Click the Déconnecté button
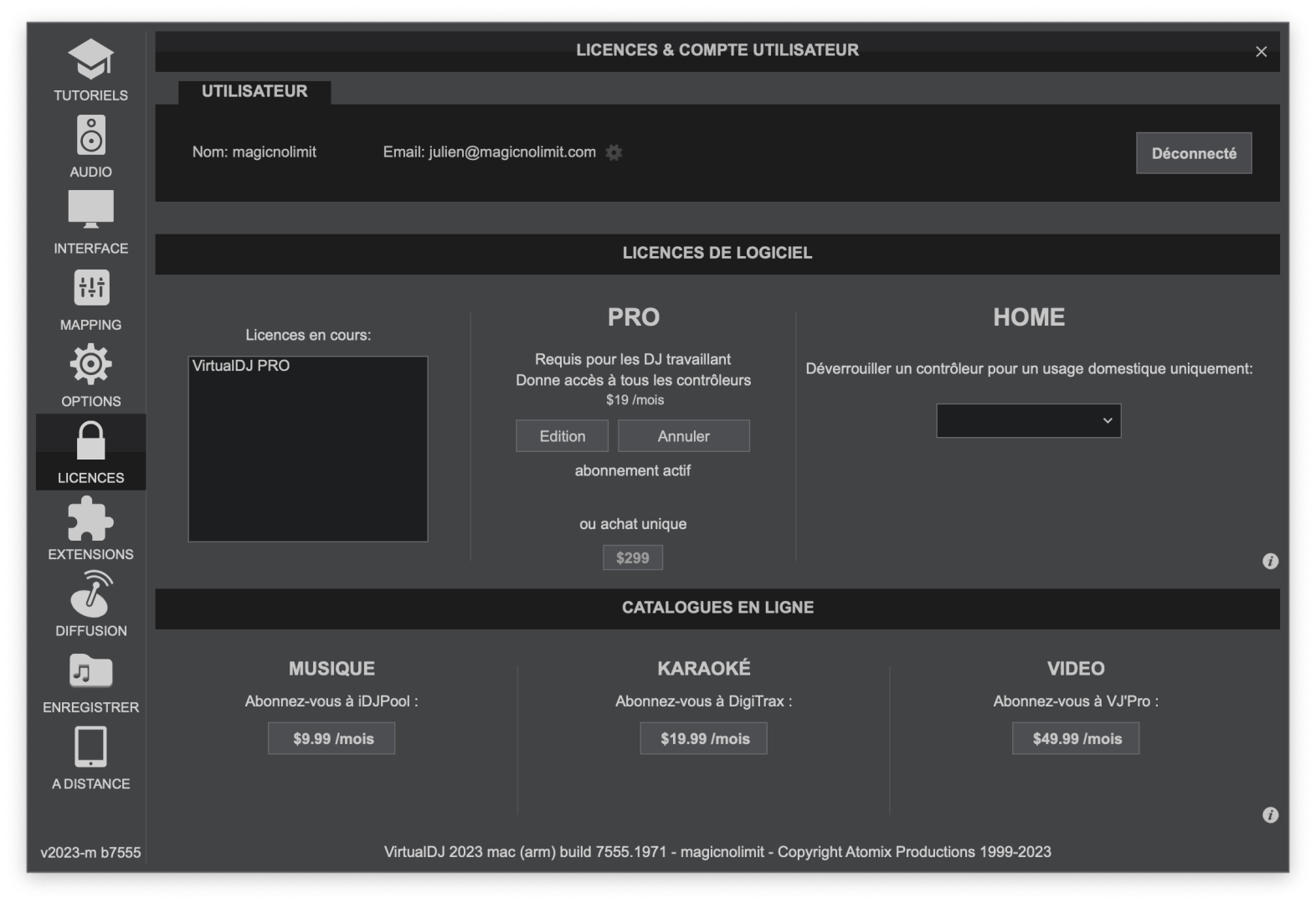The width and height of the screenshot is (1316, 904). pyautogui.click(x=1194, y=153)
